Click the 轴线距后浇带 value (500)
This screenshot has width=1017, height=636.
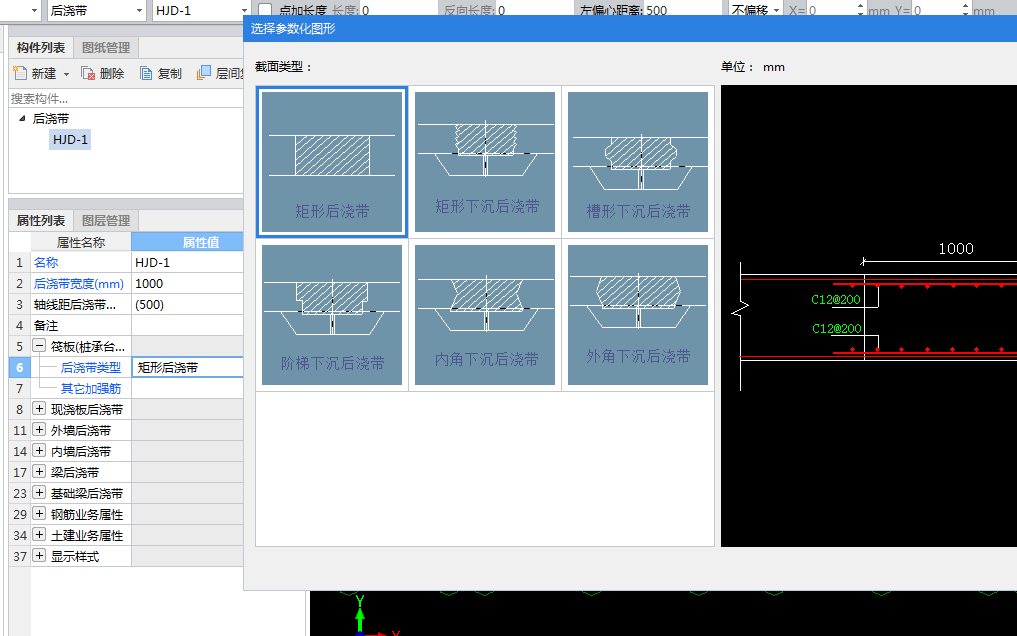click(x=187, y=305)
